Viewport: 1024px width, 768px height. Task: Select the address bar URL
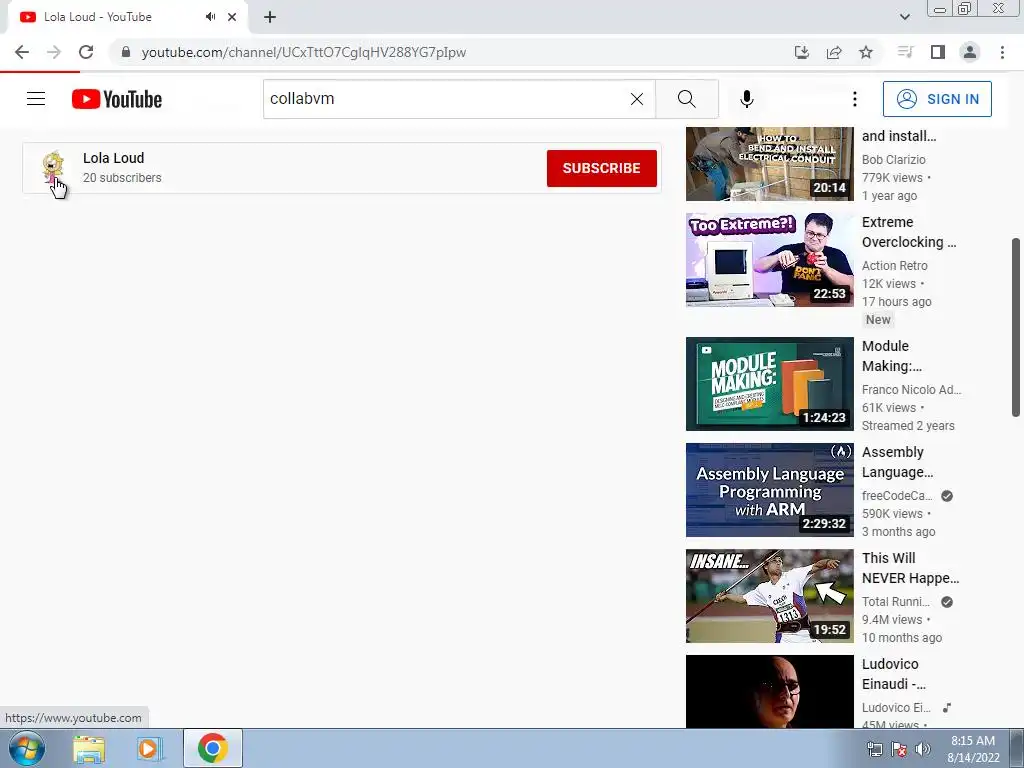click(304, 52)
